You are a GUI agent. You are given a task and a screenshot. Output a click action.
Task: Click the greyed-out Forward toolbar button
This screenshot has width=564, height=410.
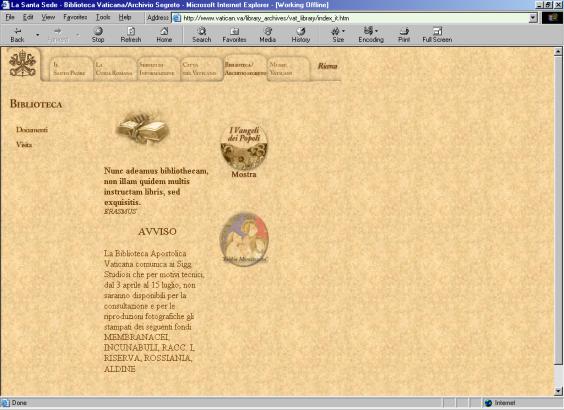click(x=58, y=35)
